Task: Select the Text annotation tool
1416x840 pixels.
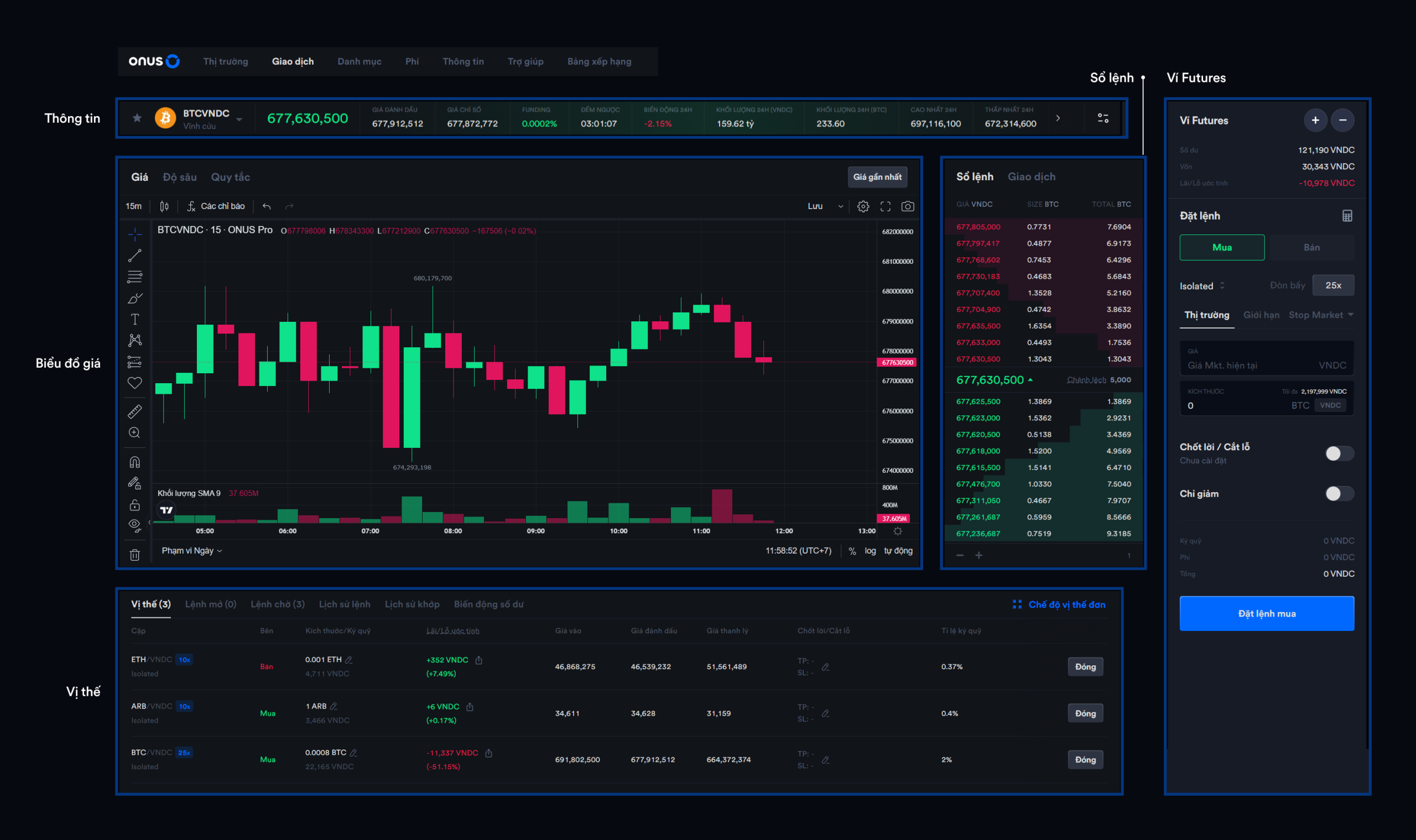Action: [135, 319]
